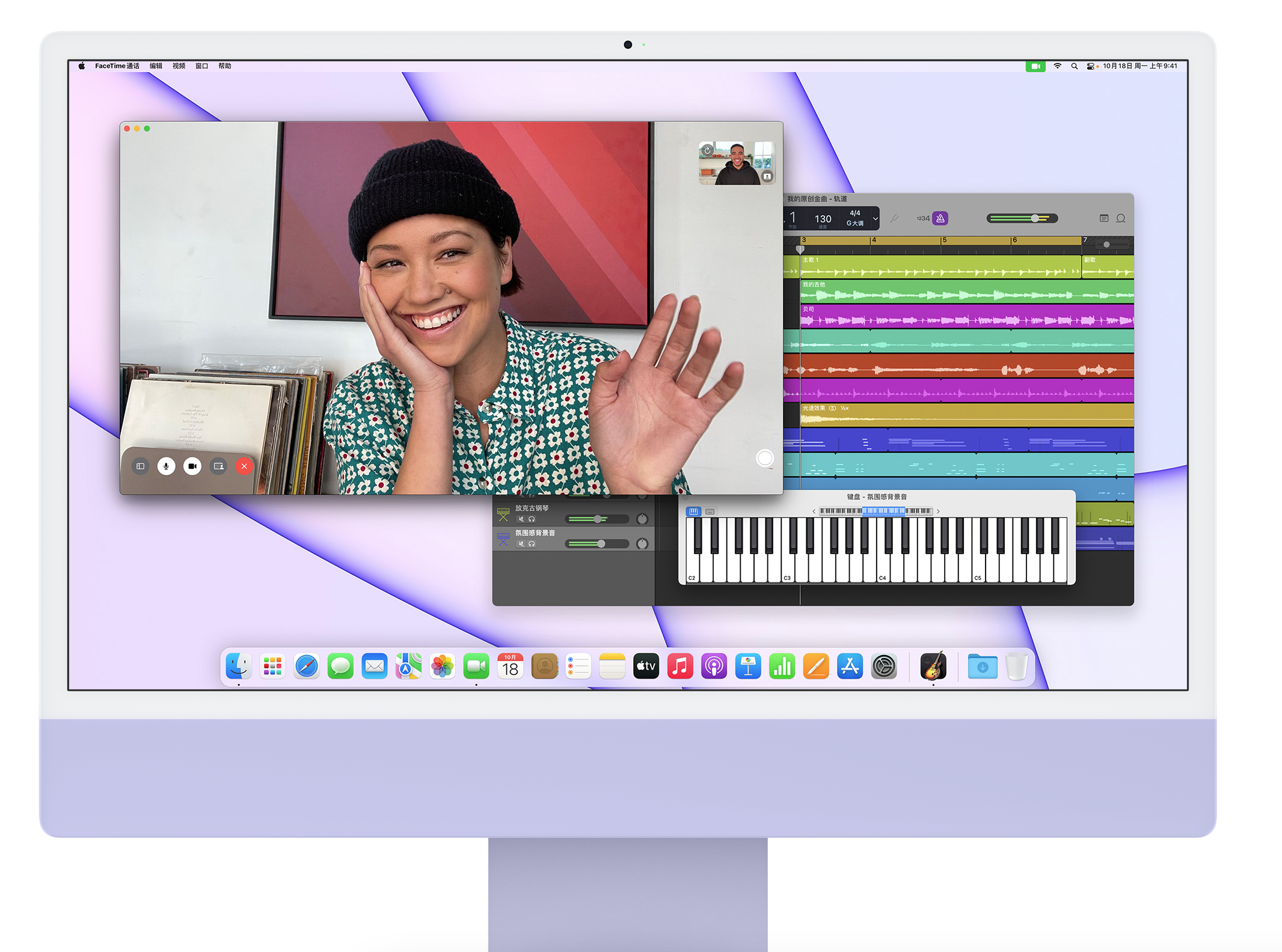Show the FaceTime sidebar
1282x952 pixels.
pos(140,466)
